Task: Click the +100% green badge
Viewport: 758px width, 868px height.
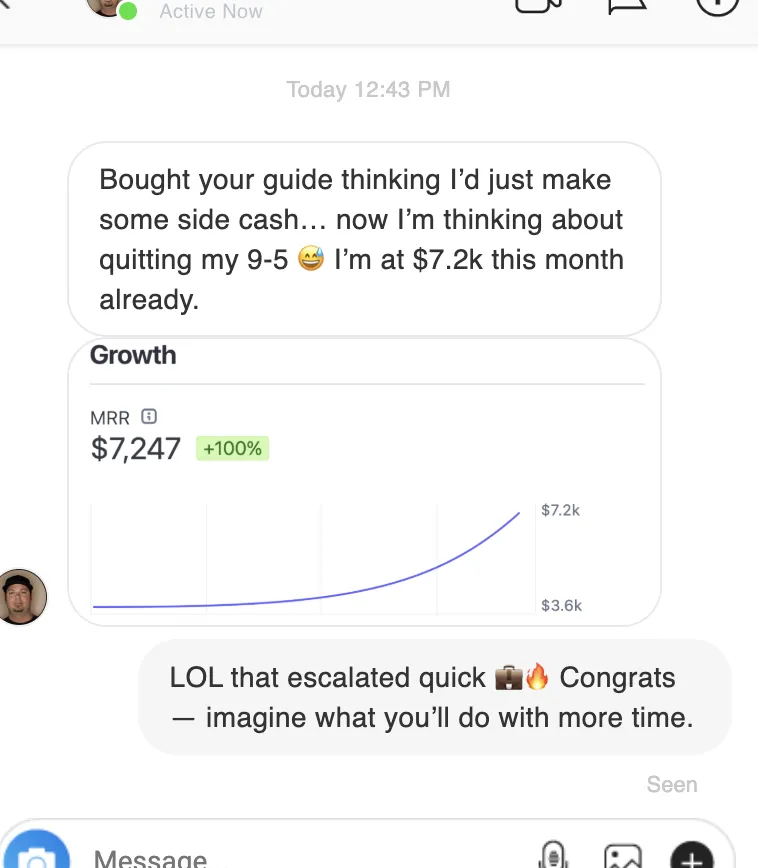Action: [x=233, y=448]
